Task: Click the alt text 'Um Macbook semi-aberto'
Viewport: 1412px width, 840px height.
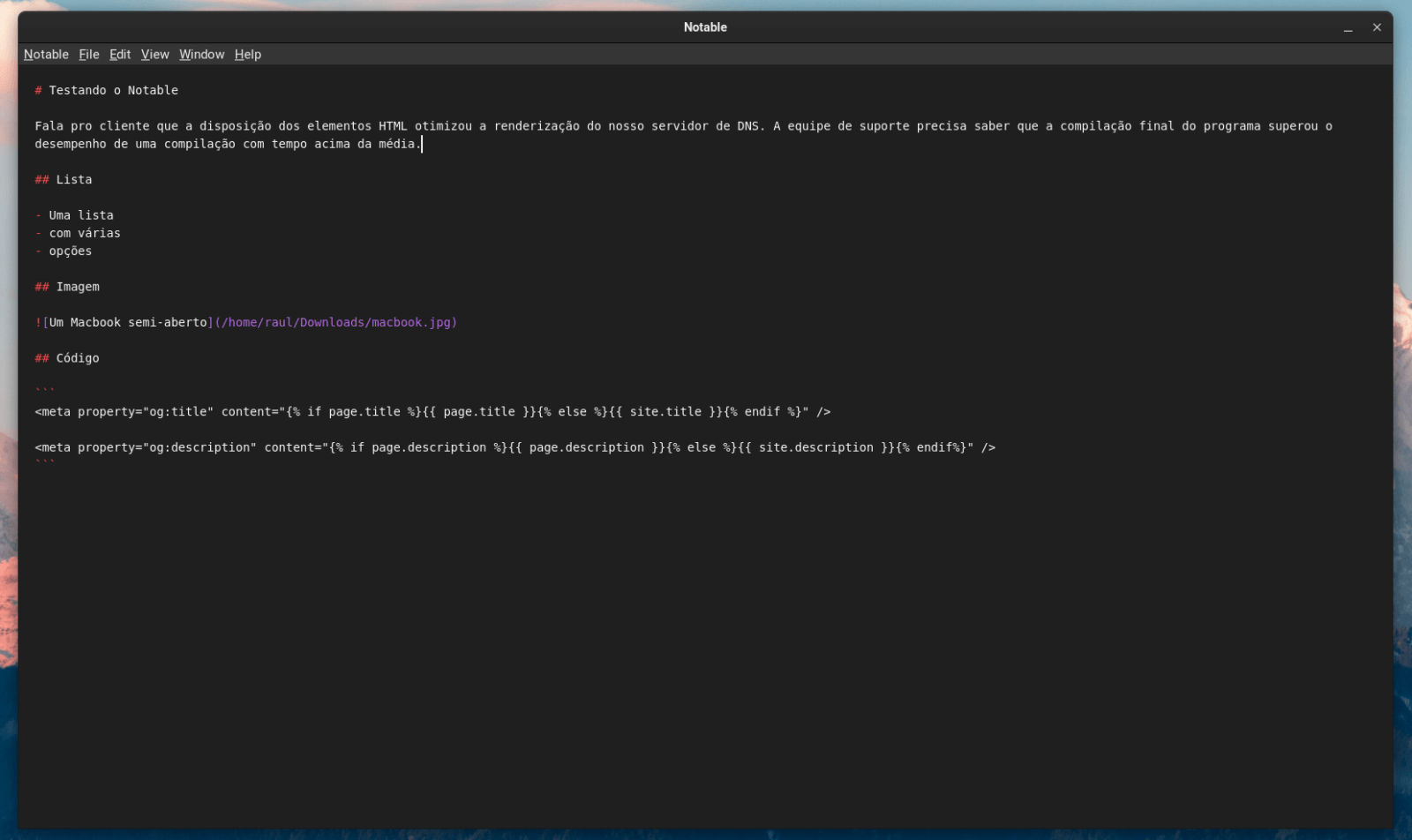Action: click(x=125, y=322)
